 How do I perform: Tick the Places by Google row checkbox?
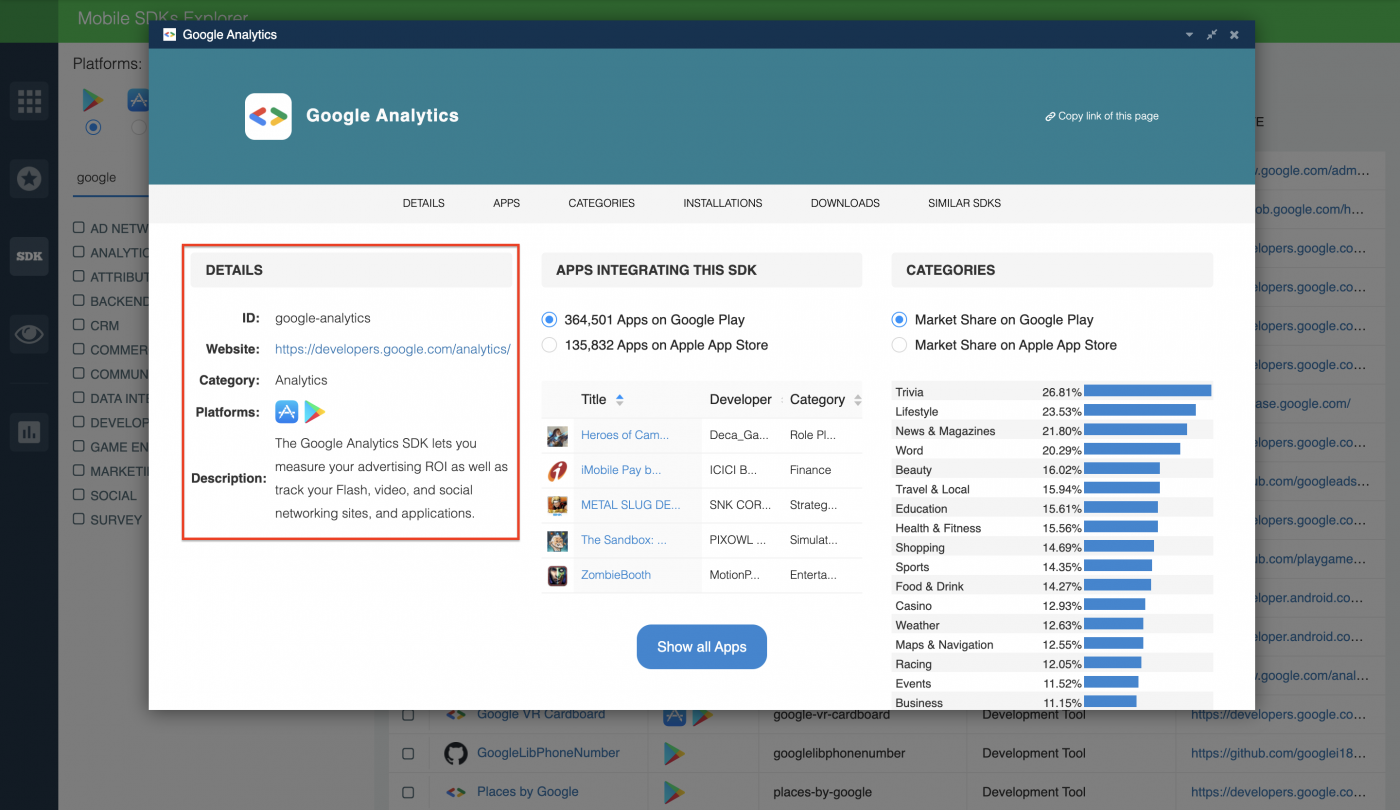coord(408,792)
